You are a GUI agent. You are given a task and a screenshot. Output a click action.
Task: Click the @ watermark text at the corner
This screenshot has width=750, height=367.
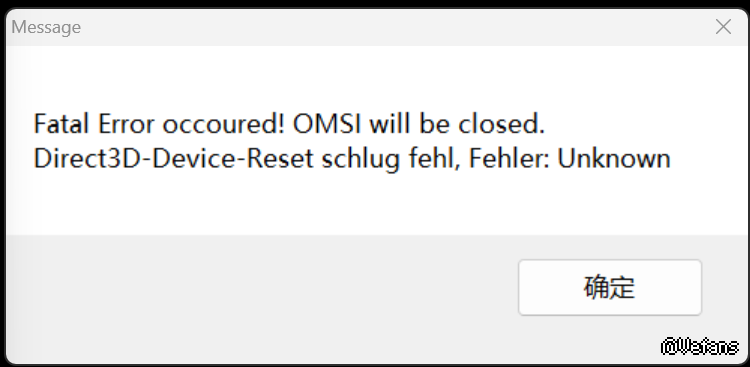pyautogui.click(x=700, y=346)
